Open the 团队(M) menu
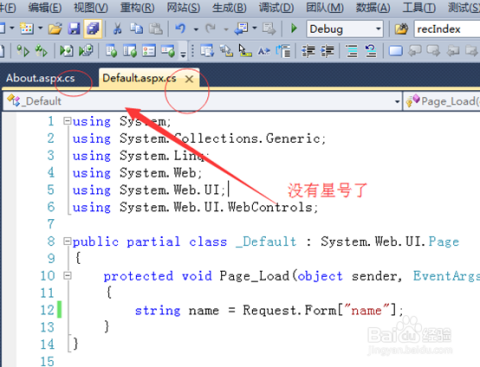The height and width of the screenshot is (367, 480). 325,7
